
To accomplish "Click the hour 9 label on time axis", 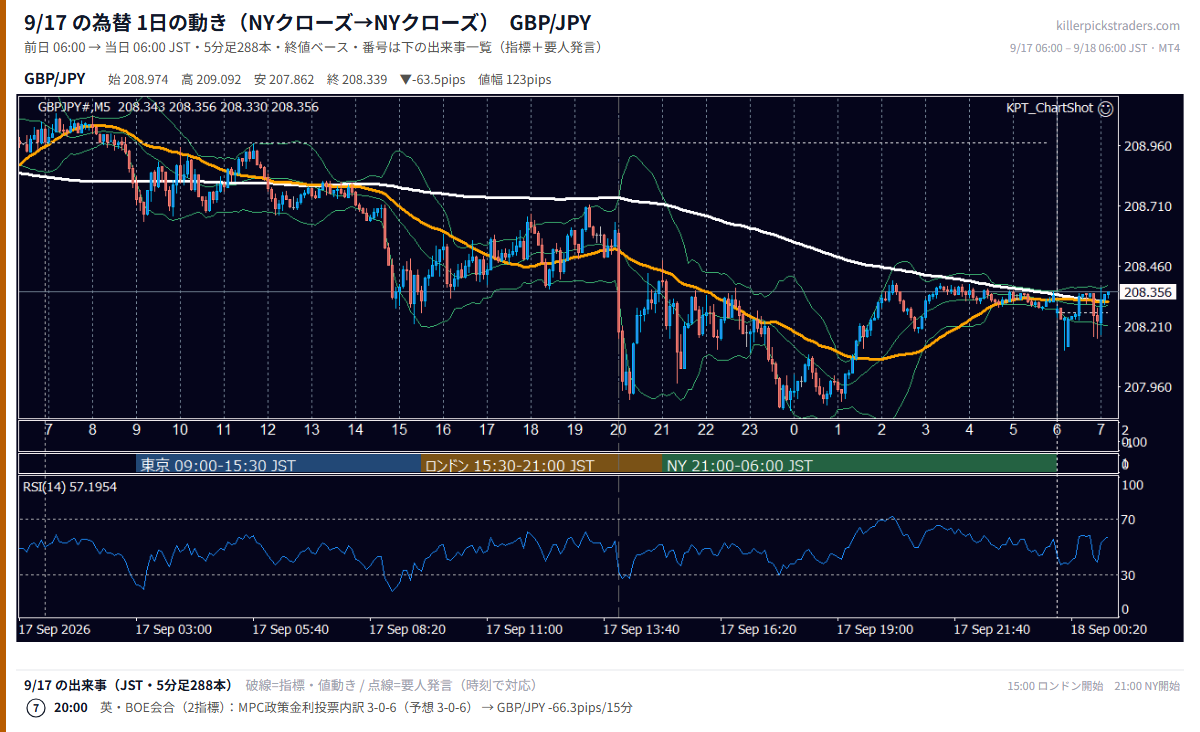I will coord(136,430).
